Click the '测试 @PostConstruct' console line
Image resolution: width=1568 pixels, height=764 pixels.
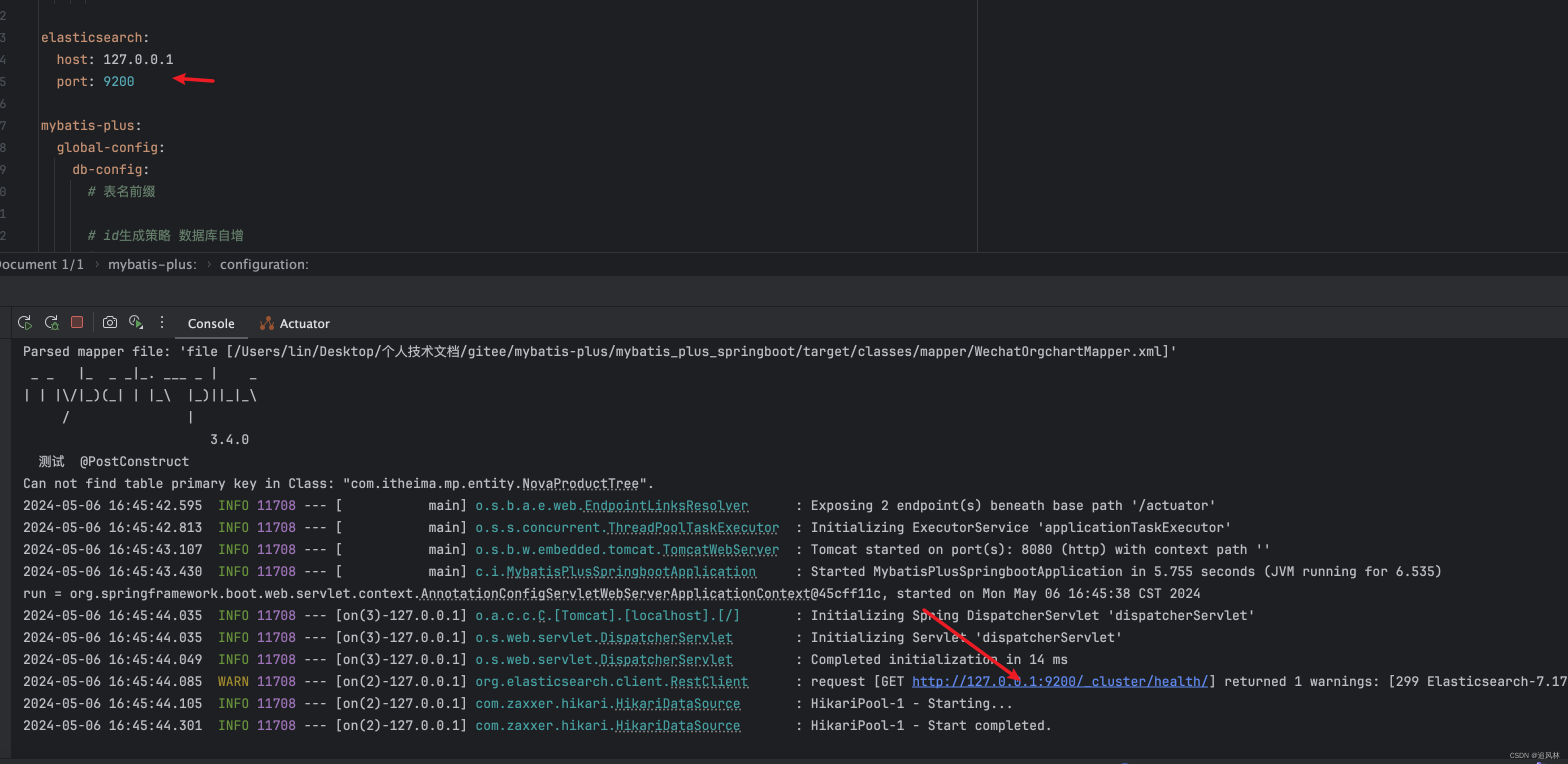(114, 461)
